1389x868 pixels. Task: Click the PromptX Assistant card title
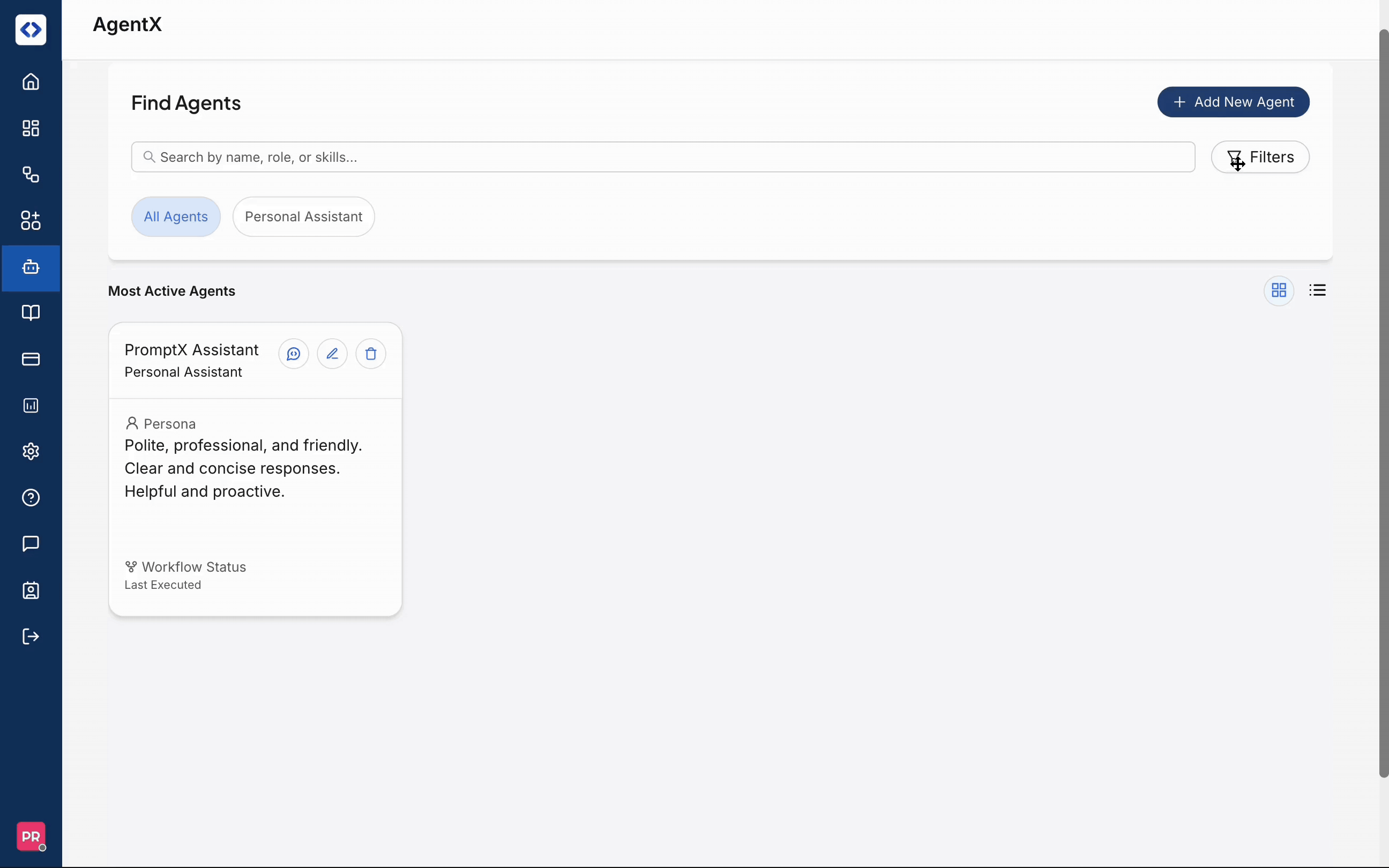(x=192, y=349)
